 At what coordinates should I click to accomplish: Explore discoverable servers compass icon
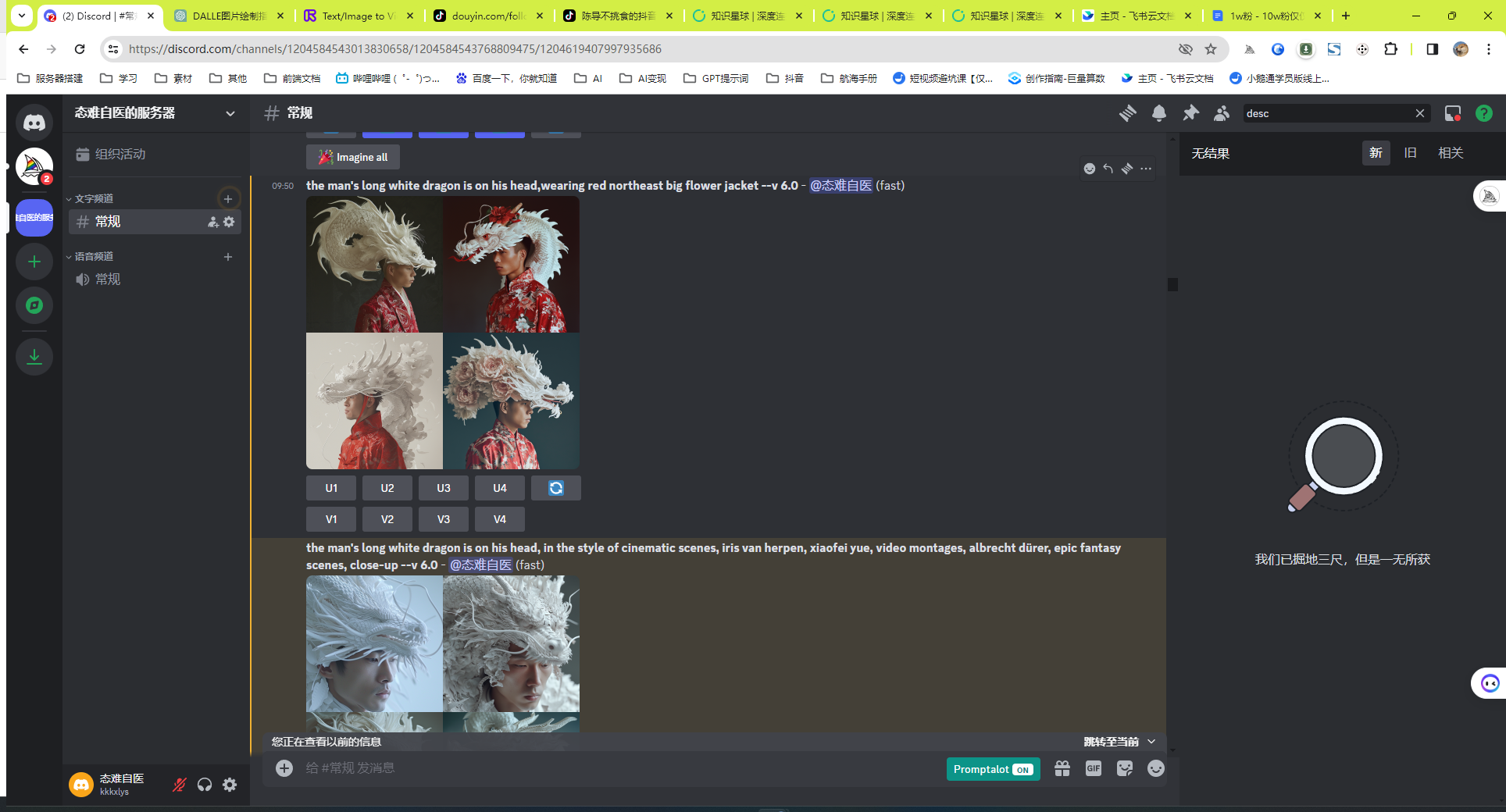[x=34, y=305]
